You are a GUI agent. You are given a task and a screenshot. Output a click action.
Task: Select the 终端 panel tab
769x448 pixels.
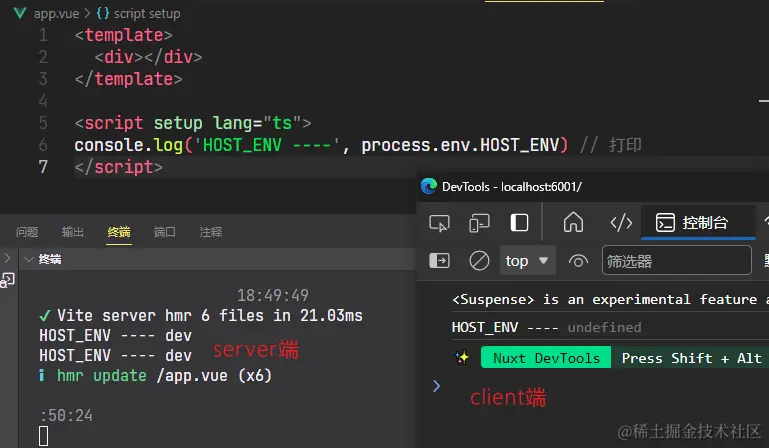(x=119, y=232)
